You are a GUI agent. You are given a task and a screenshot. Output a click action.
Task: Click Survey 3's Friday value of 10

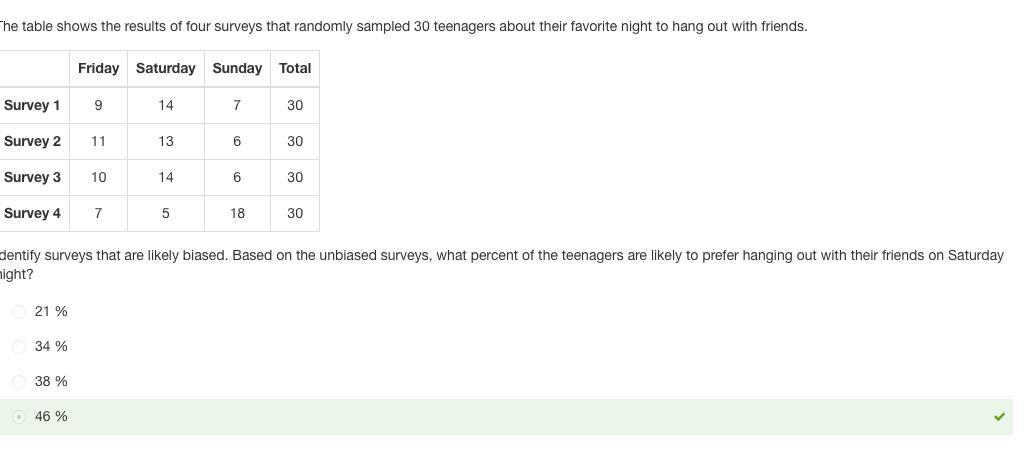(98, 177)
